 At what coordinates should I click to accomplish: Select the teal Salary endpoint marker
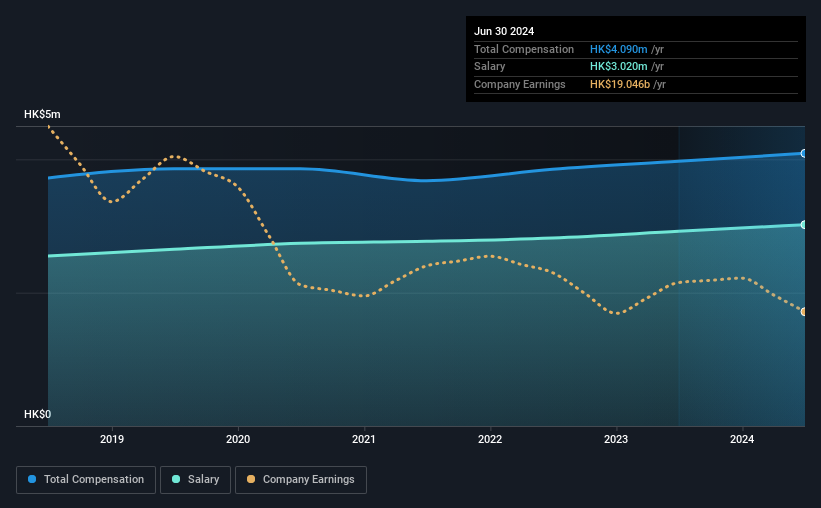click(x=804, y=225)
